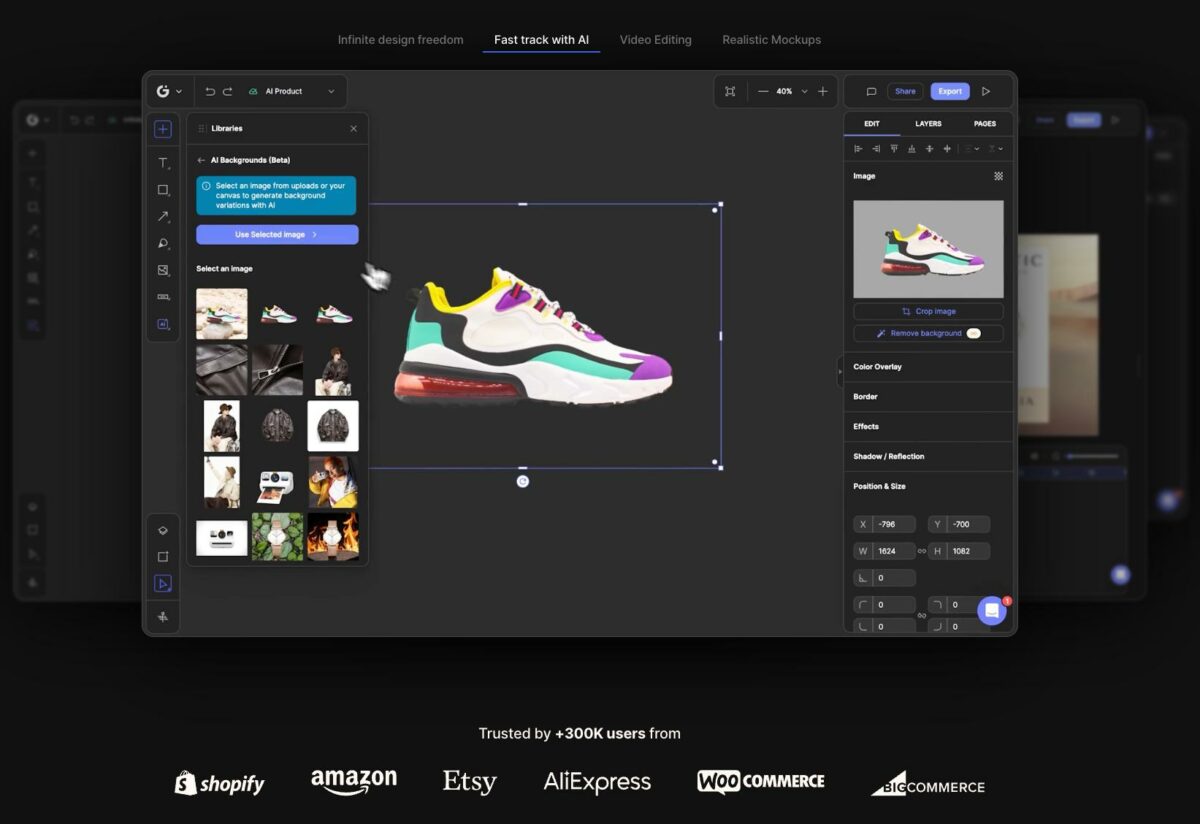Screen dimensions: 1200x824
Task: Click the Undo arrow in the top toolbar
Action: tap(209, 91)
